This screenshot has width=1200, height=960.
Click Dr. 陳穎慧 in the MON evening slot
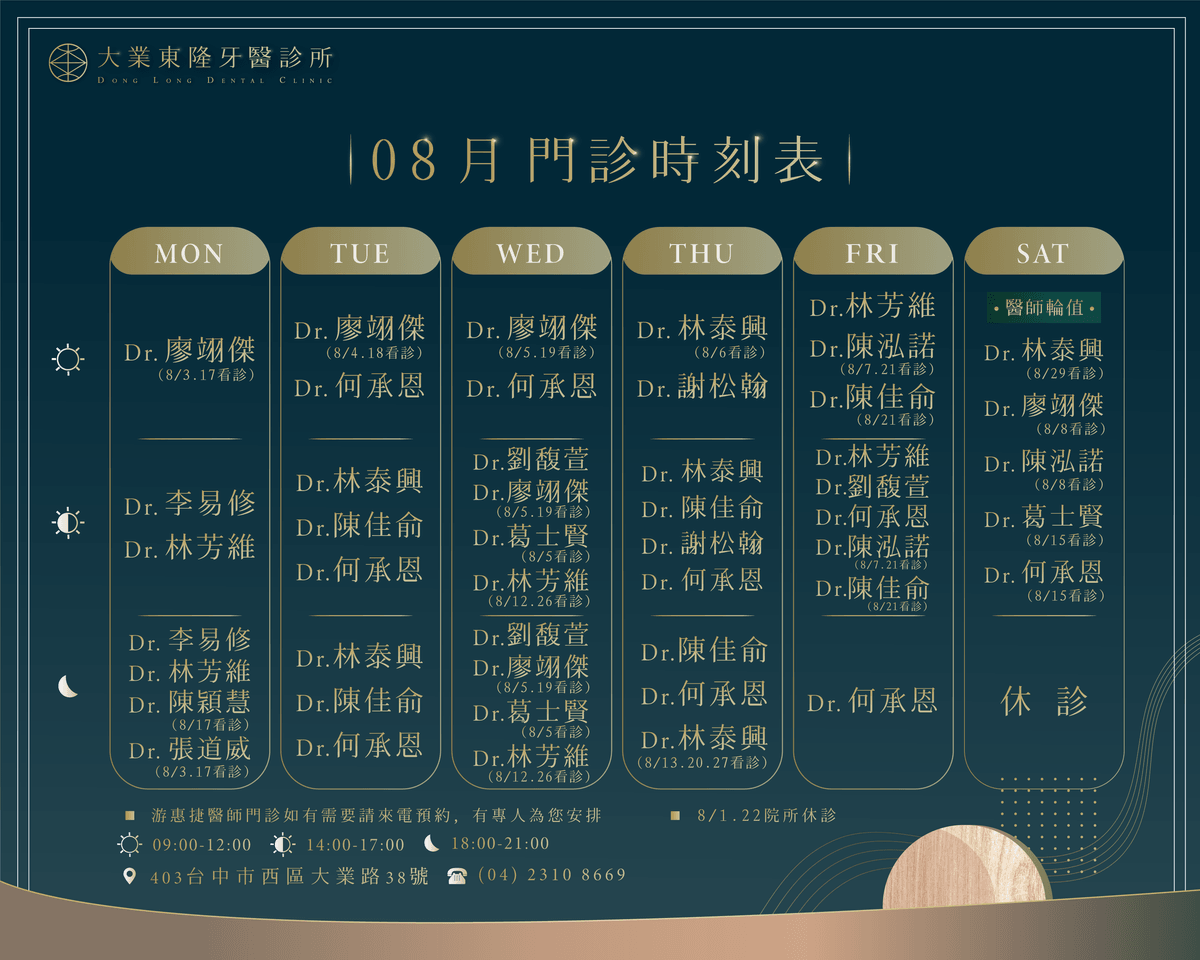click(x=190, y=702)
